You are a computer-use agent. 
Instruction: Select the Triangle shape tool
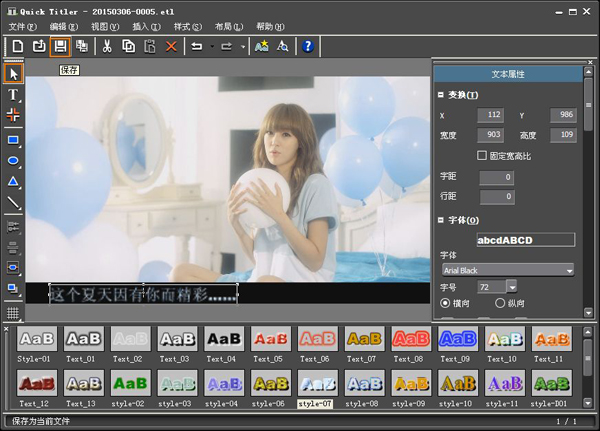tap(13, 181)
